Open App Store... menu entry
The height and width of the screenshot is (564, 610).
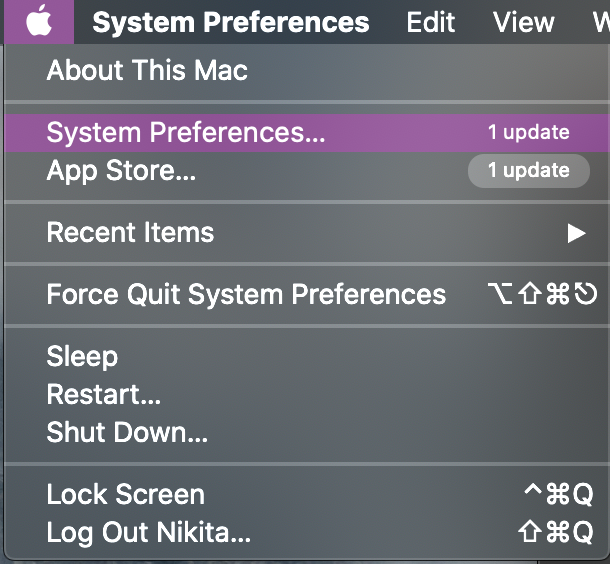[121, 170]
